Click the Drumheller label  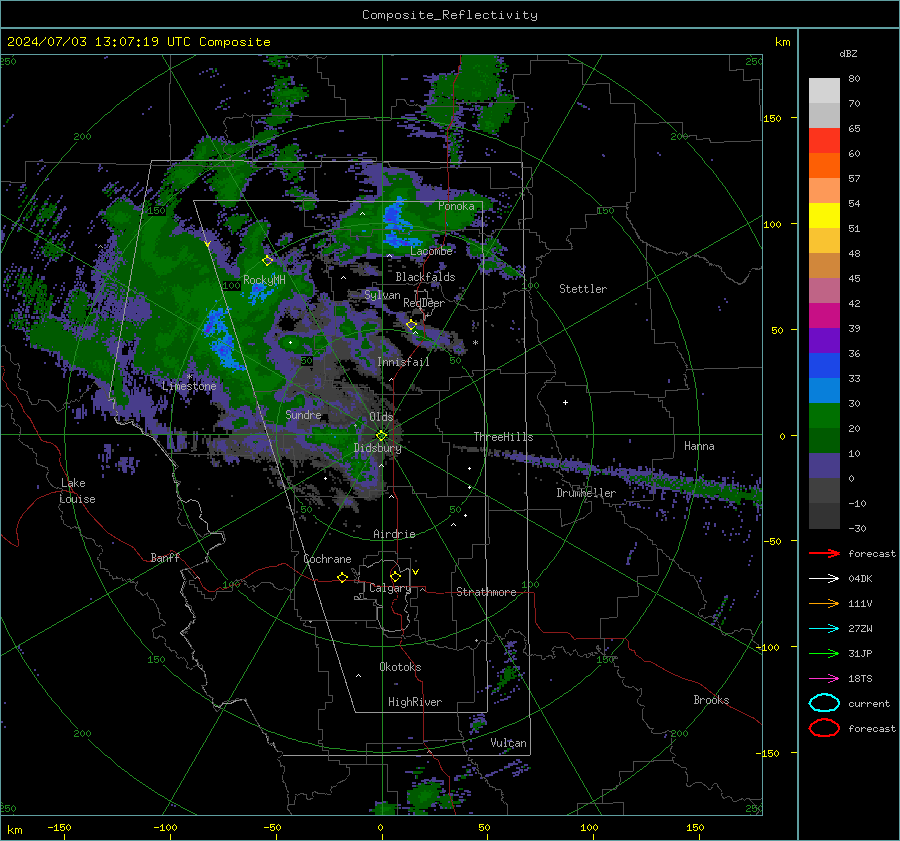click(586, 493)
